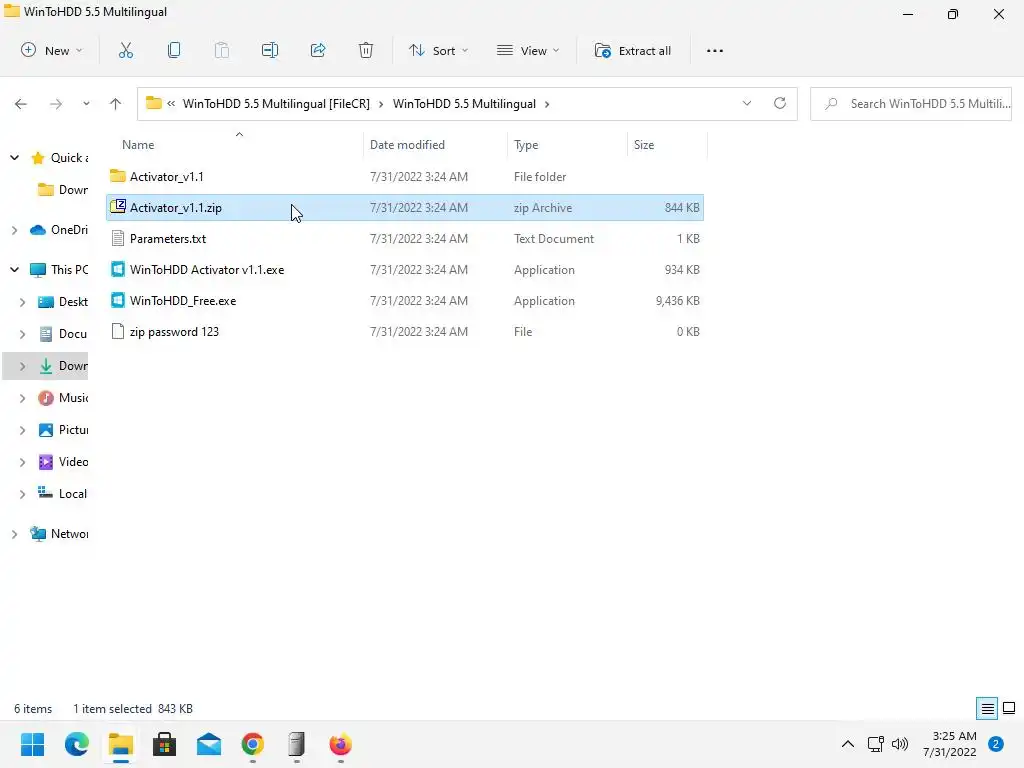This screenshot has width=1024, height=768.
Task: Click the Cut scissors icon
Action: [126, 50]
